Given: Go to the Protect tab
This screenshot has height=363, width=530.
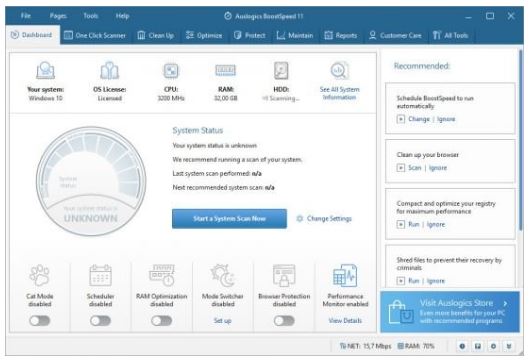Looking at the screenshot, I should pyautogui.click(x=250, y=35).
